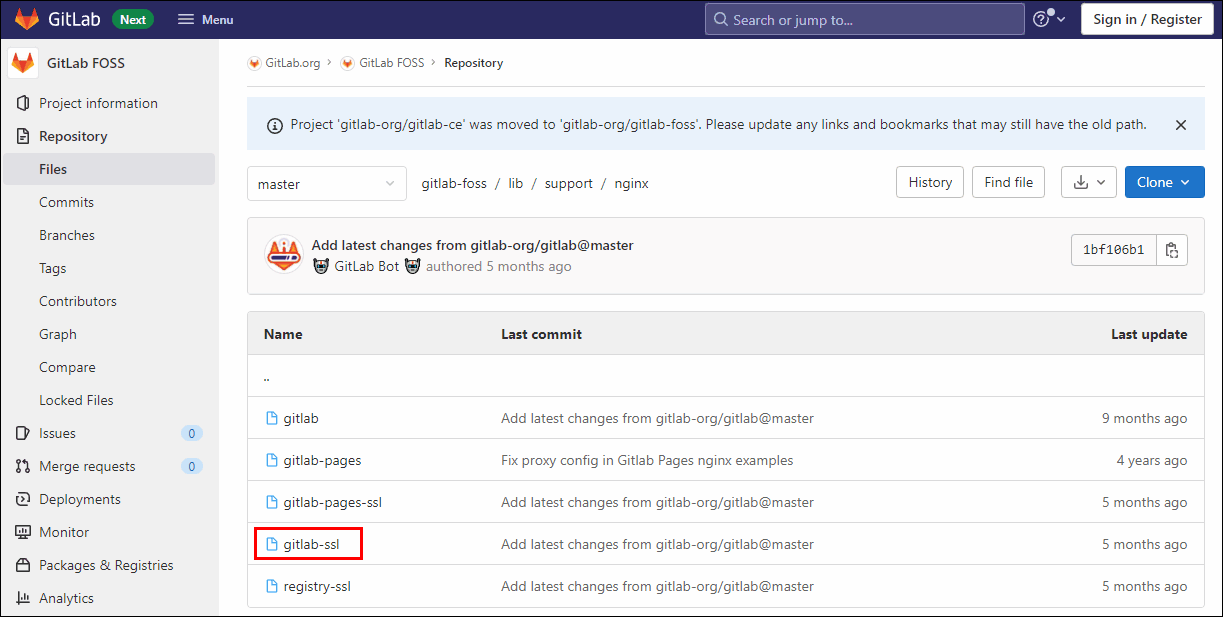The height and width of the screenshot is (617, 1223).
Task: Open the gitlab-pages file
Action: [322, 460]
